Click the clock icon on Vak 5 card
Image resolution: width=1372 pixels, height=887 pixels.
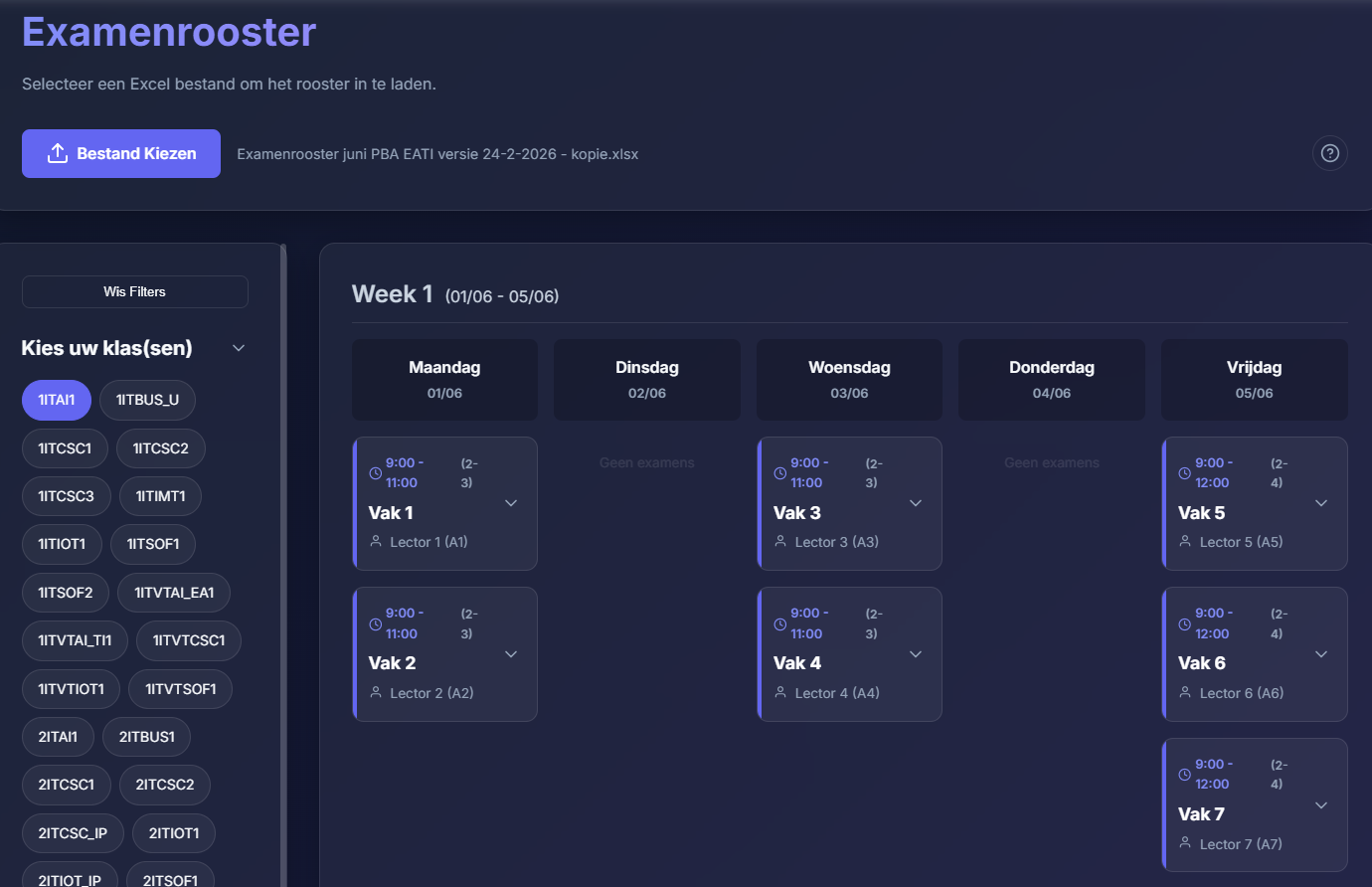(x=1185, y=473)
